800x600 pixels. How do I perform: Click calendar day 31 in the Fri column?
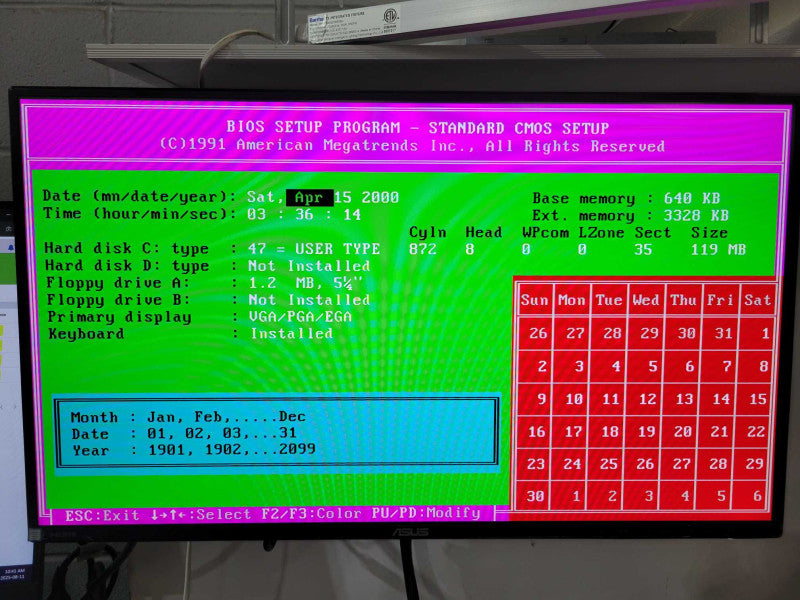(723, 334)
